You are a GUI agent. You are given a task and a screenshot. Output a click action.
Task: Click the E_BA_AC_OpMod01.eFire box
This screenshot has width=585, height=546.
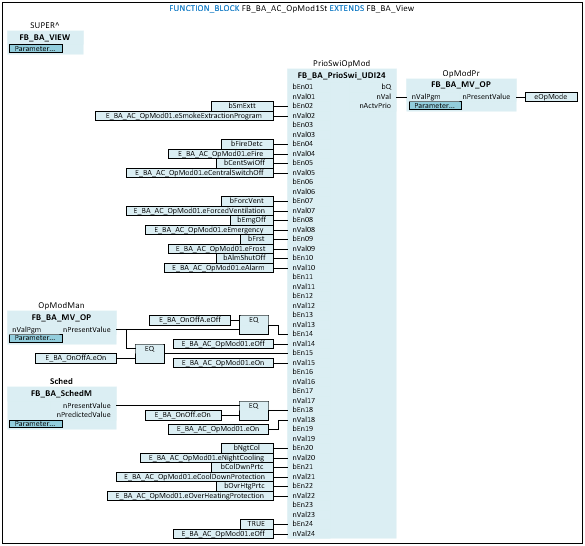[x=220, y=154]
